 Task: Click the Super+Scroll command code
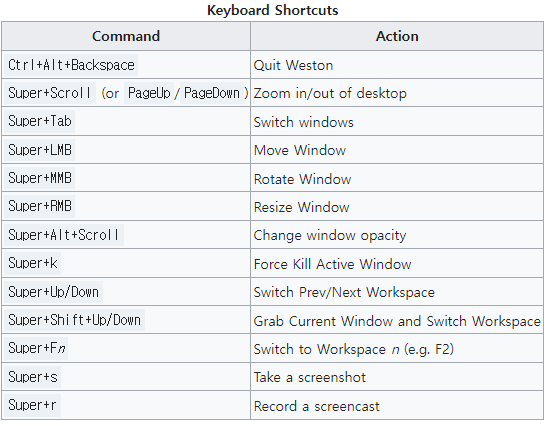pyautogui.click(x=50, y=93)
